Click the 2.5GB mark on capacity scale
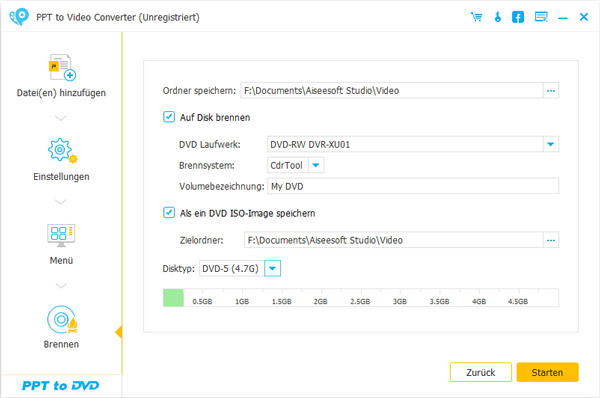Viewport: 600px width, 398px height. pyautogui.click(x=360, y=302)
